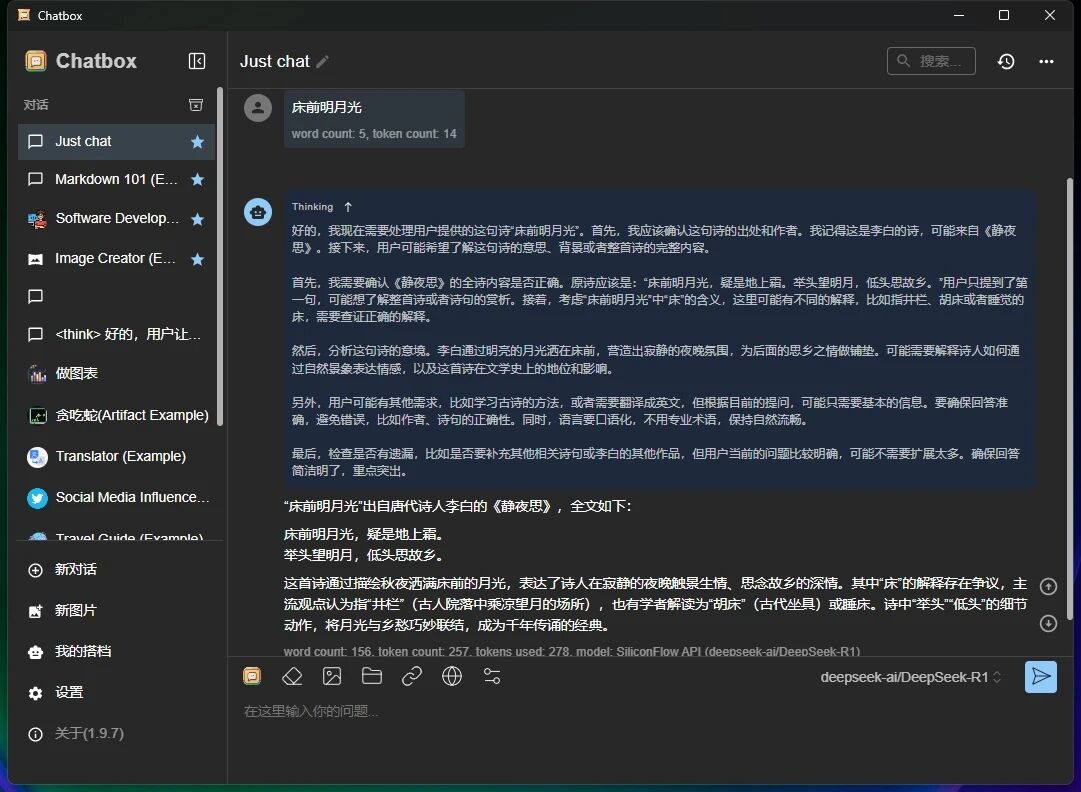Open the deepseek-ai/DeepSeek-R1 model selector
This screenshot has height=792, width=1081.
click(910, 677)
